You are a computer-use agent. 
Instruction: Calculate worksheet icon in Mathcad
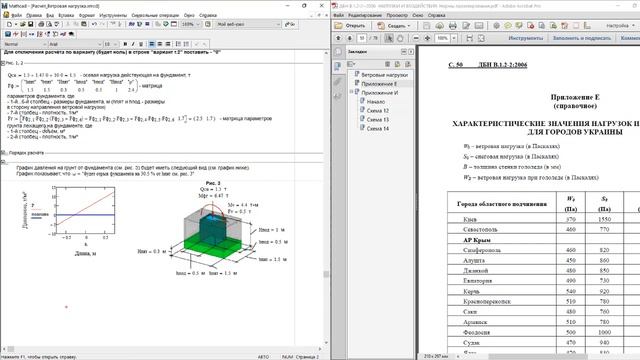click(x=147, y=24)
